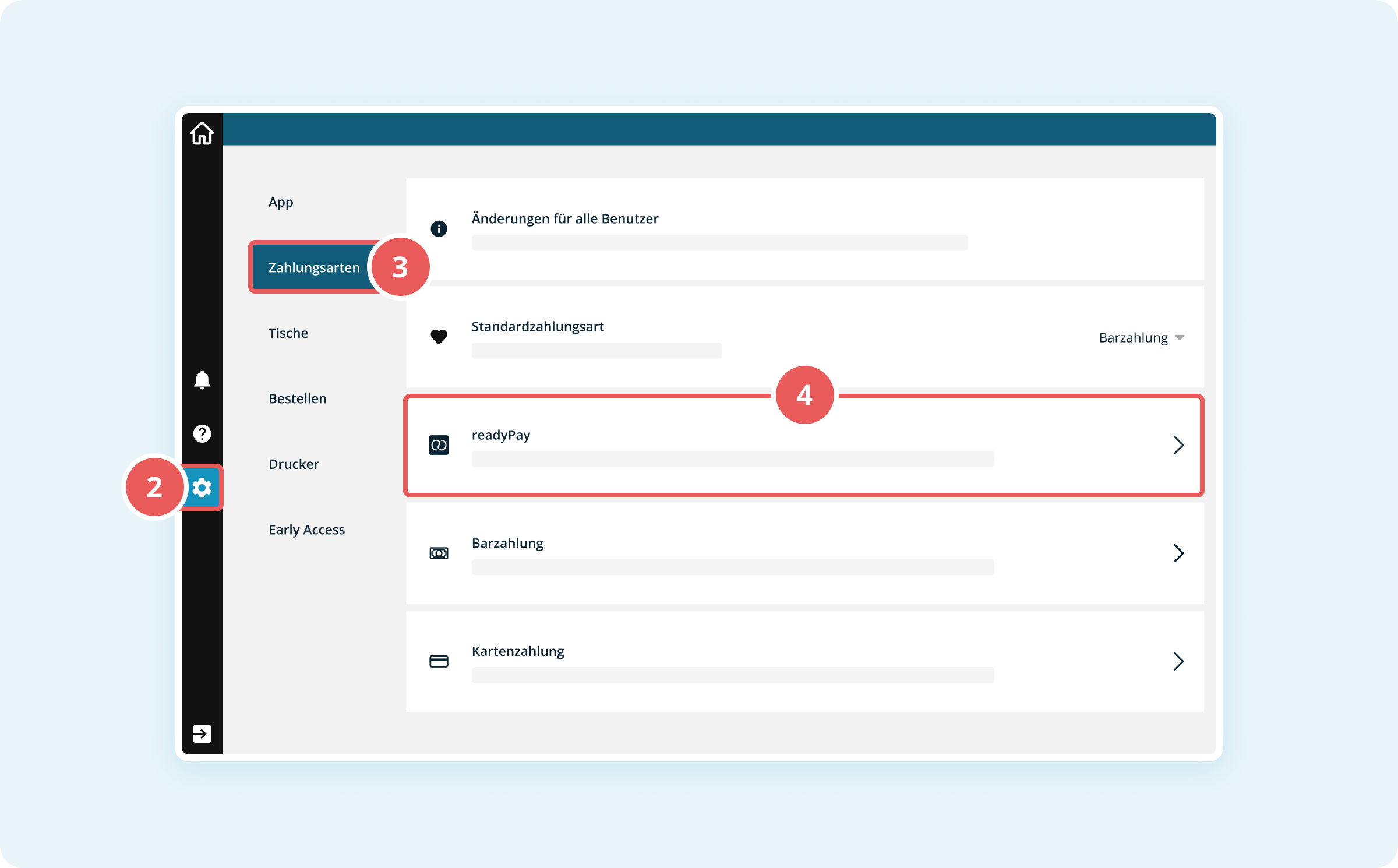Open notifications via bell icon
Viewport: 1398px width, 868px height.
coord(202,380)
